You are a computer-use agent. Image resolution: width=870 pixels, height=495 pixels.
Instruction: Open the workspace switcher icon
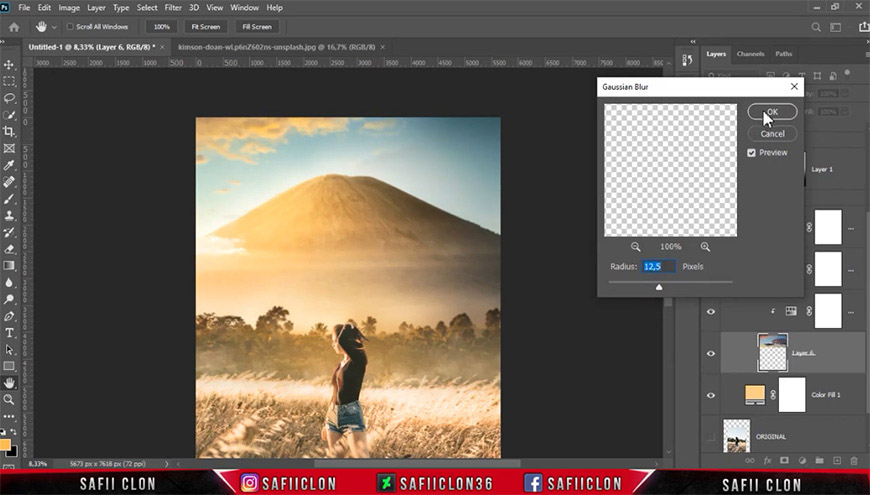[835, 27]
